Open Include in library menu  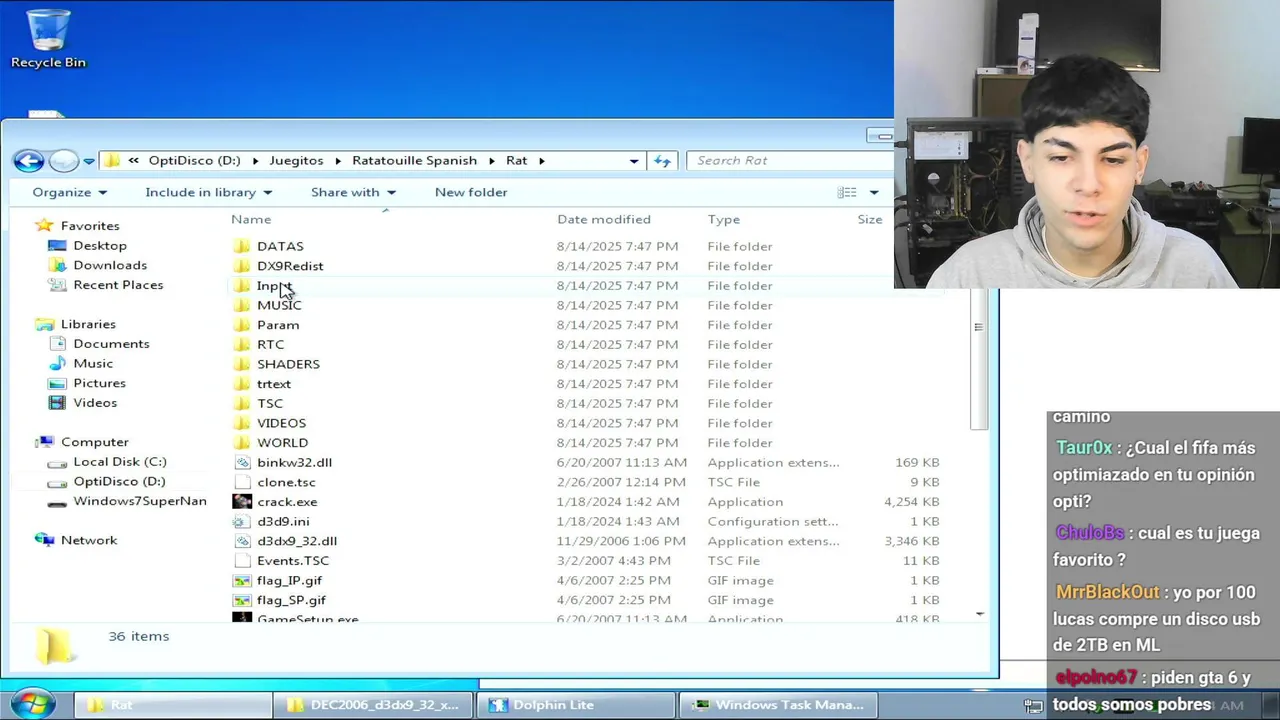208,192
